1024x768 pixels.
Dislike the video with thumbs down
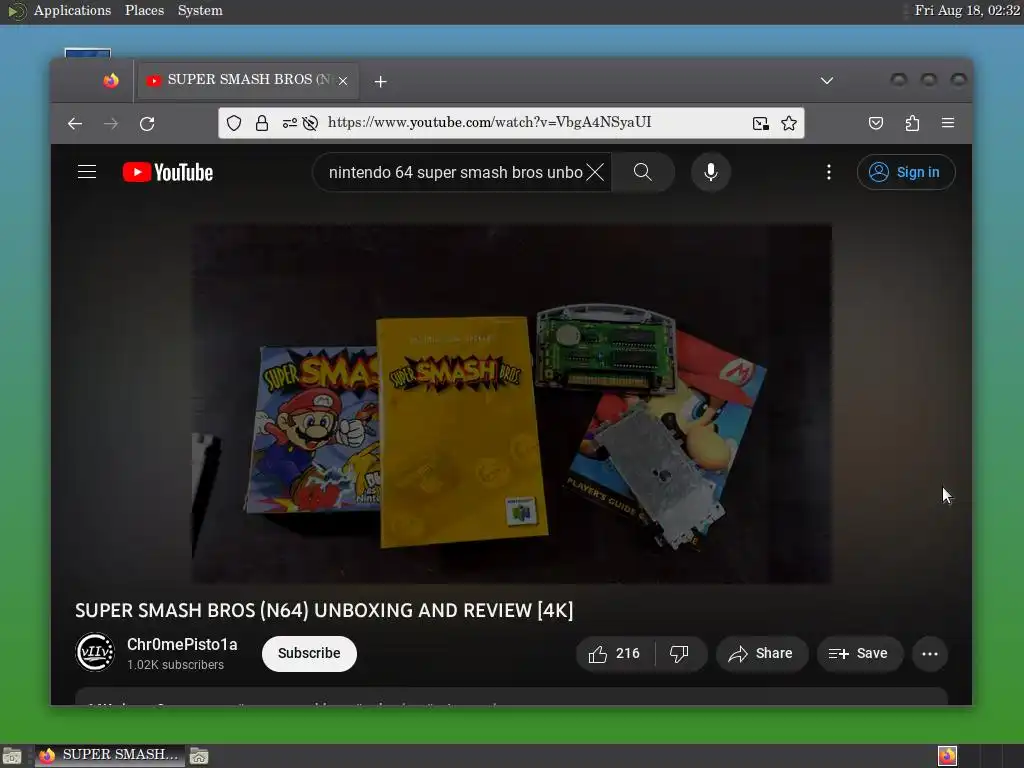click(x=680, y=654)
